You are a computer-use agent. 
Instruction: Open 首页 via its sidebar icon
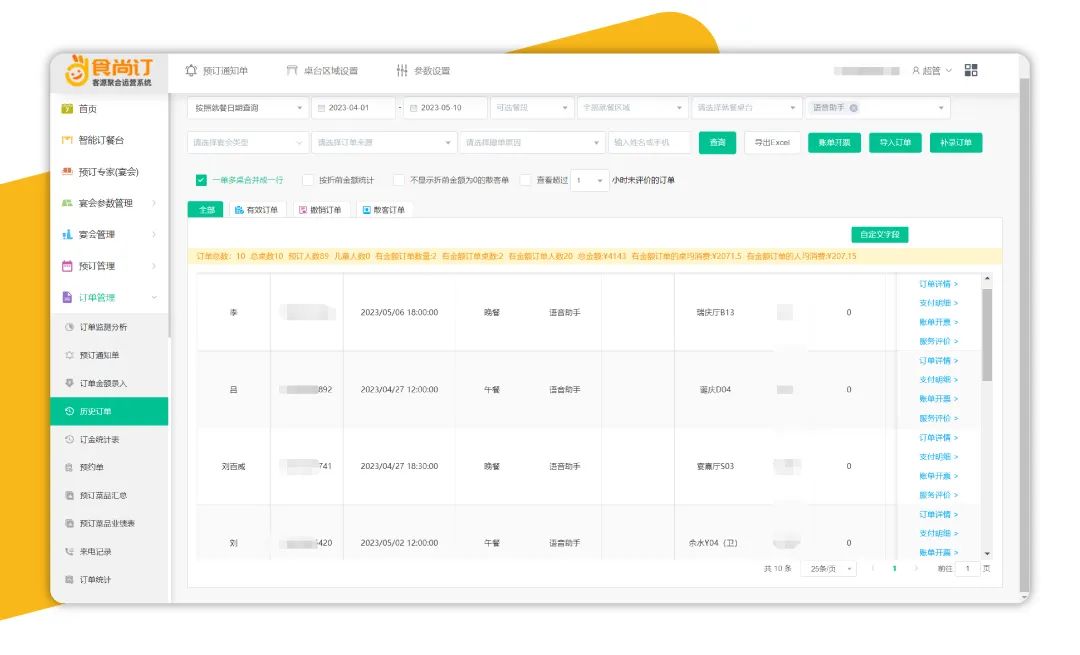[x=67, y=109]
